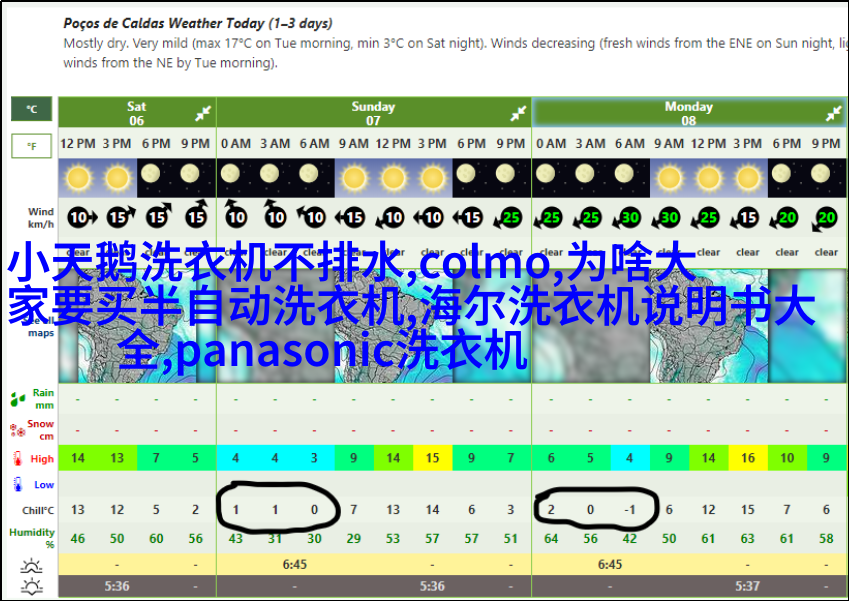
Task: Click the sun icon for Monday 12 PM
Action: (708, 178)
